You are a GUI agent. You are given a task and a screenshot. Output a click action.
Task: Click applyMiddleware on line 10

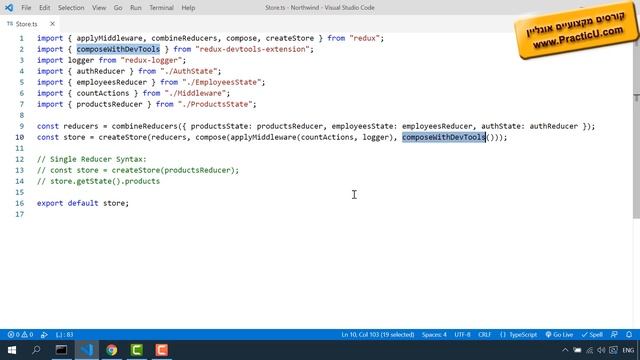coord(263,137)
